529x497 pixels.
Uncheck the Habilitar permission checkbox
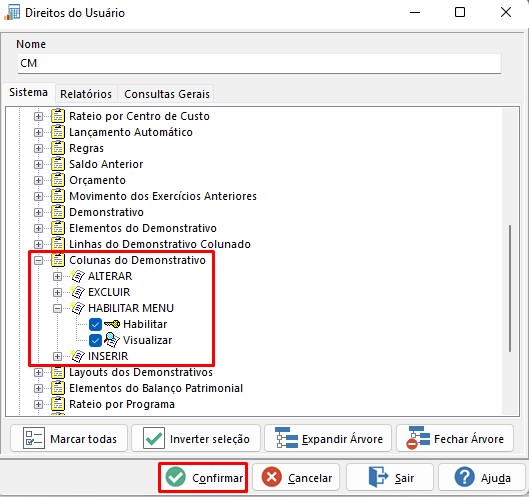(x=95, y=325)
